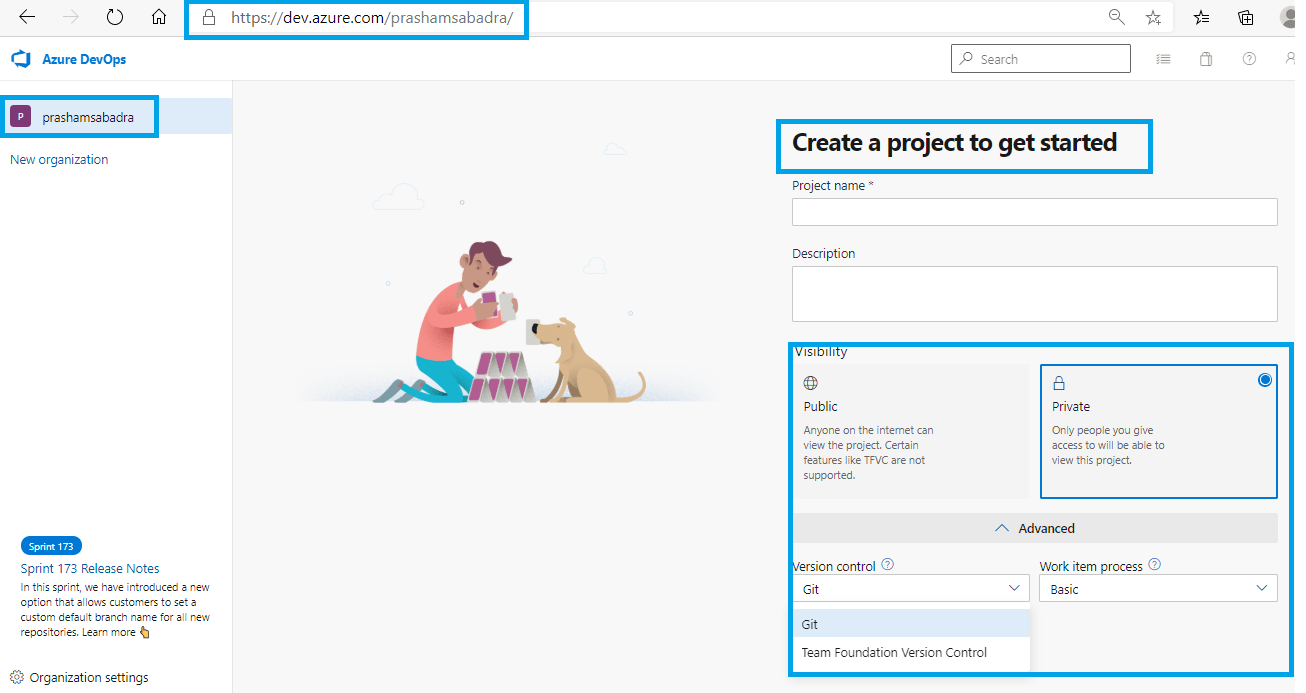Open the Marketplace shopping bag icon
Viewport: 1306px width, 693px height.
pos(1205,58)
